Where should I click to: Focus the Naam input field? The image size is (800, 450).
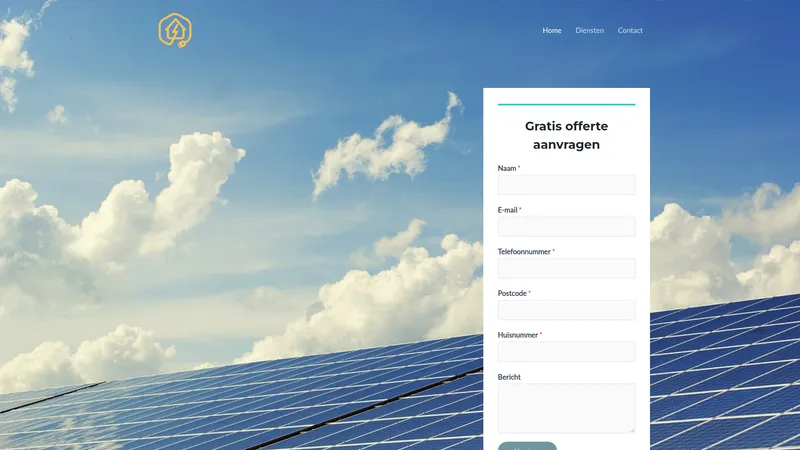point(566,185)
